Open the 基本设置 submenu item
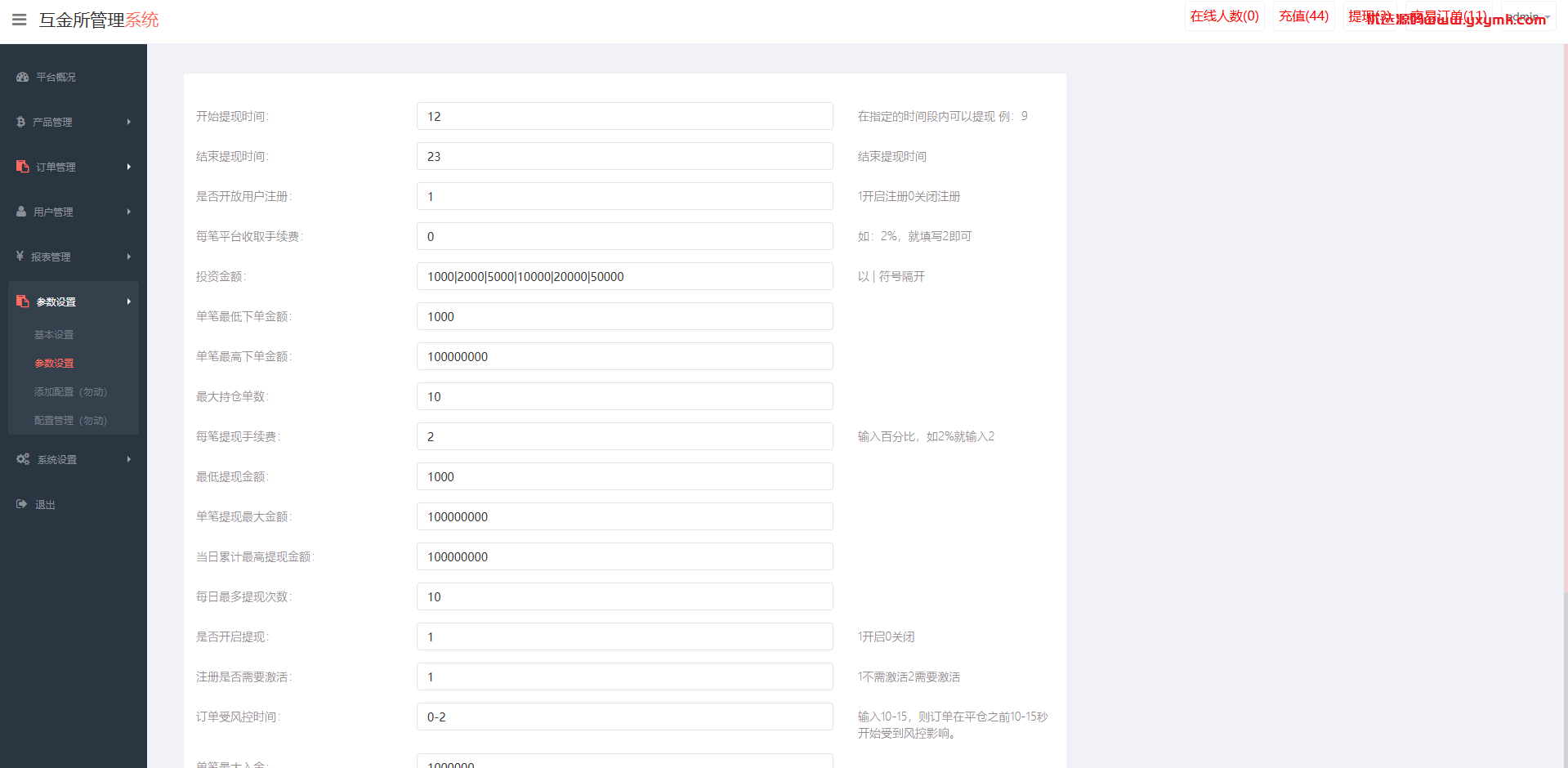This screenshot has width=1568, height=768. coord(54,335)
